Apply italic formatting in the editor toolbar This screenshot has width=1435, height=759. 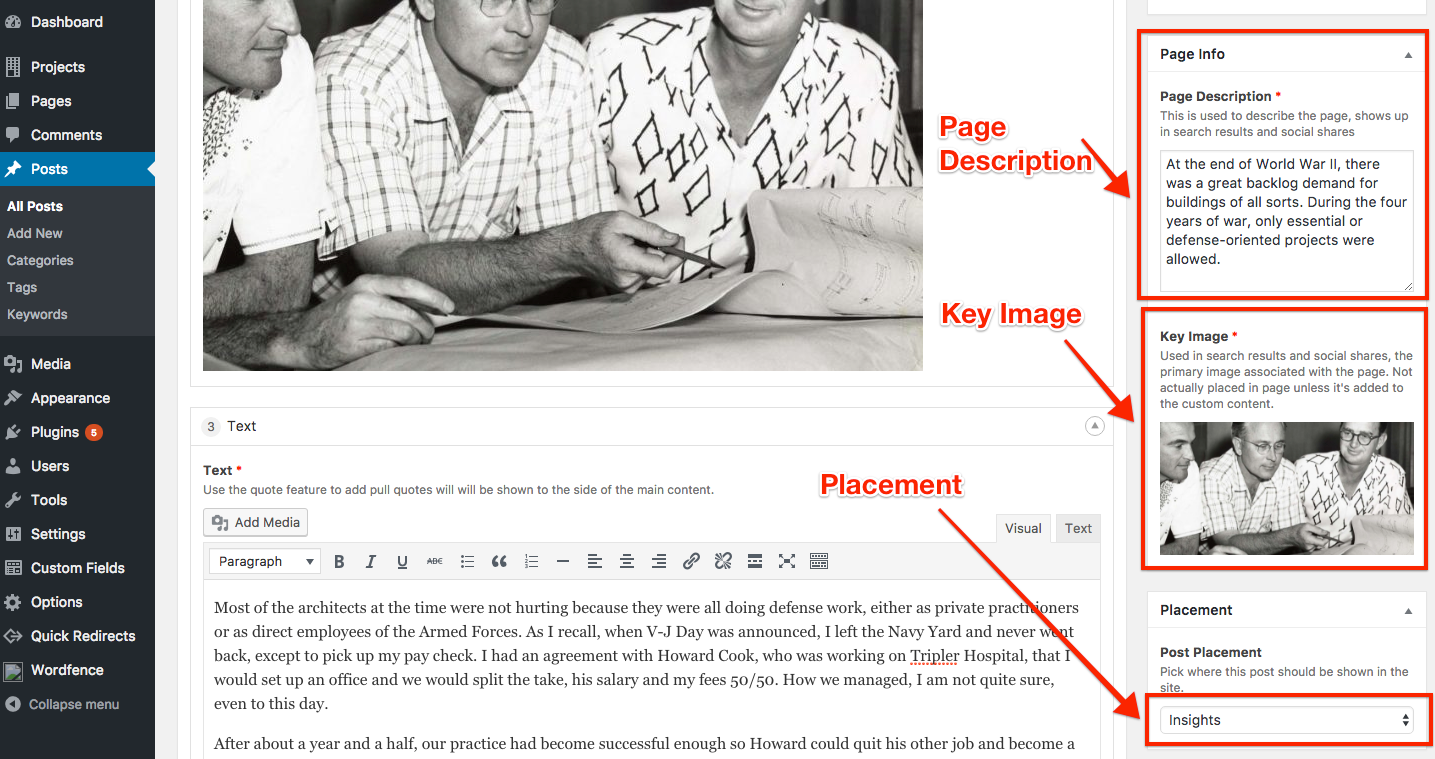[371, 562]
